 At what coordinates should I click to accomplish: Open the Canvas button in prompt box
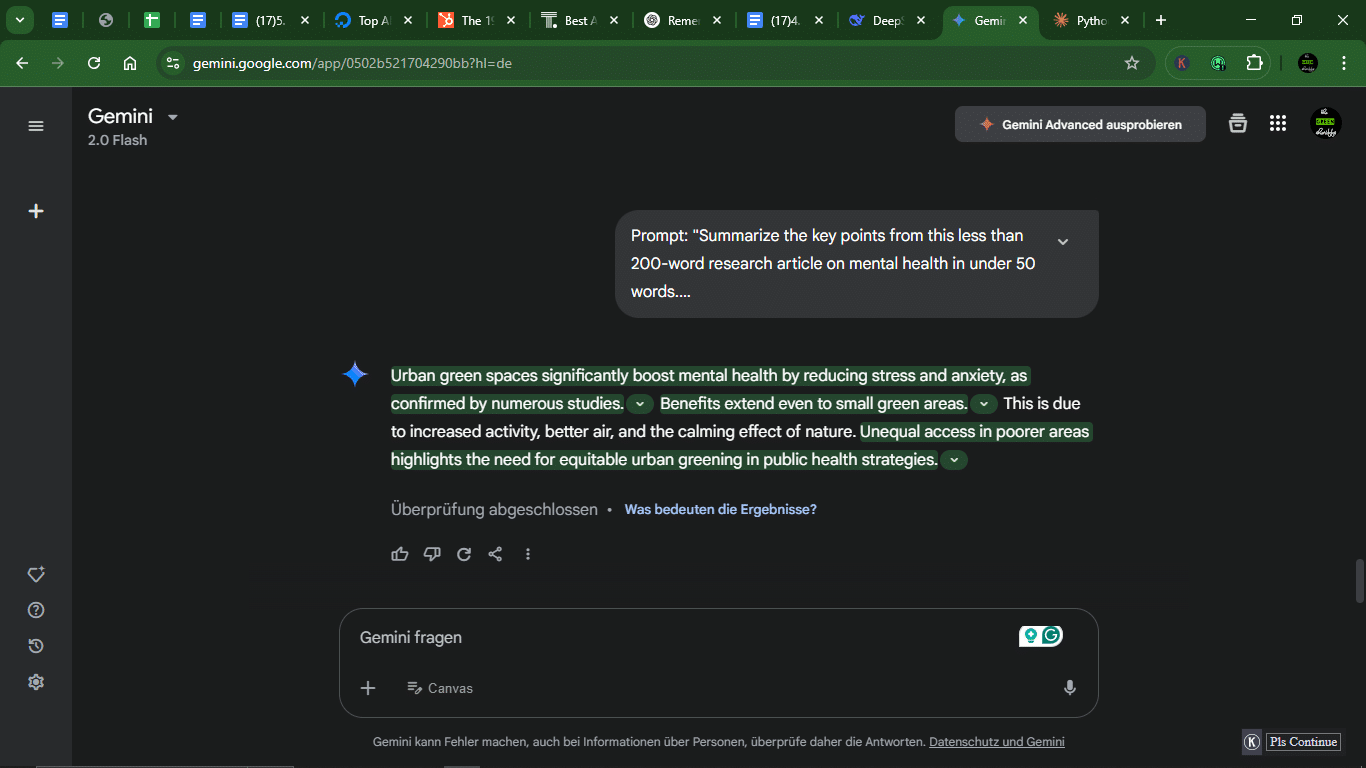pyautogui.click(x=440, y=688)
